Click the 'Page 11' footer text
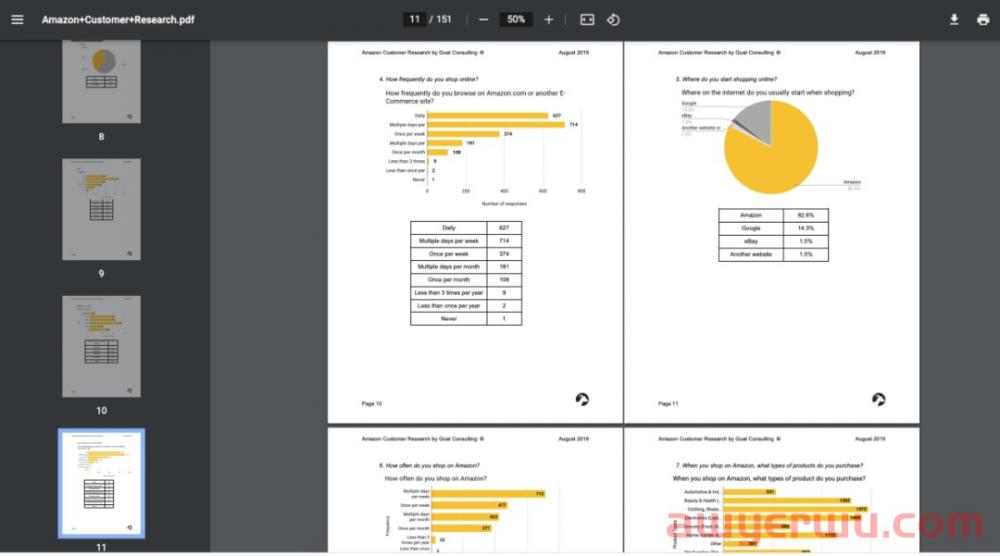This screenshot has width=1000, height=556. coord(668,404)
